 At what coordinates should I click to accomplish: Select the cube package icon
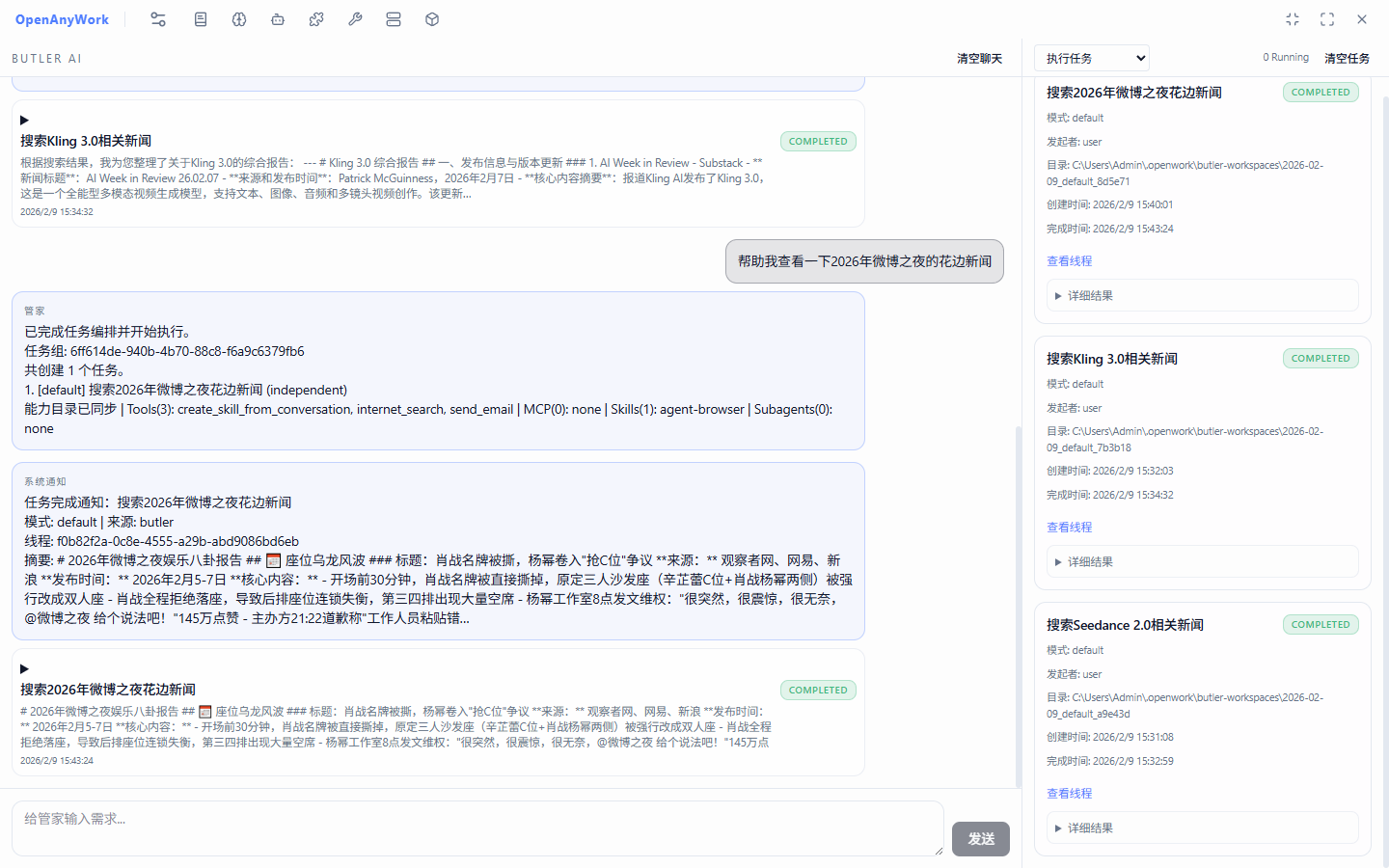pos(431,18)
